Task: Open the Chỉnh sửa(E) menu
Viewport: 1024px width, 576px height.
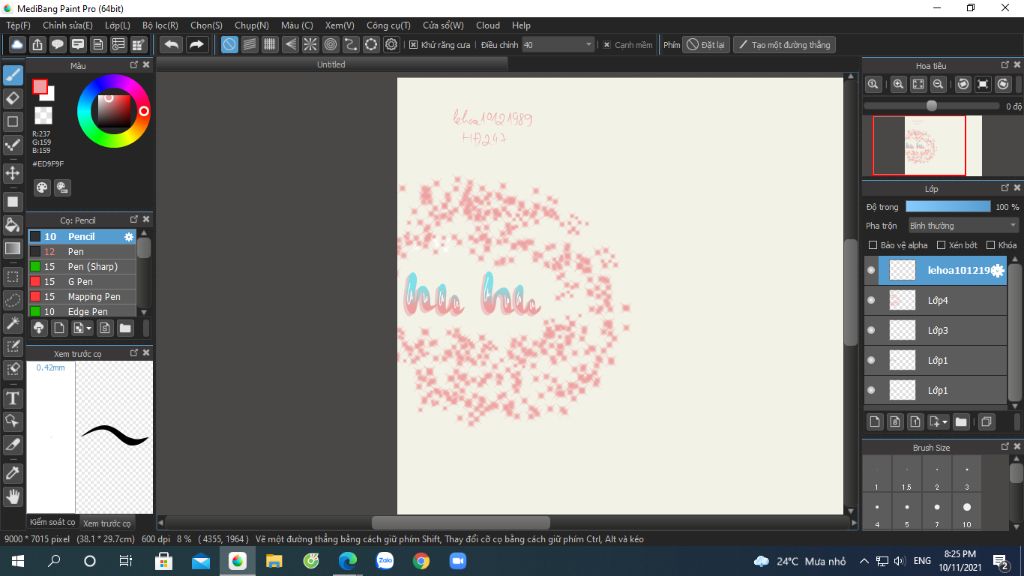Action: coord(67,25)
